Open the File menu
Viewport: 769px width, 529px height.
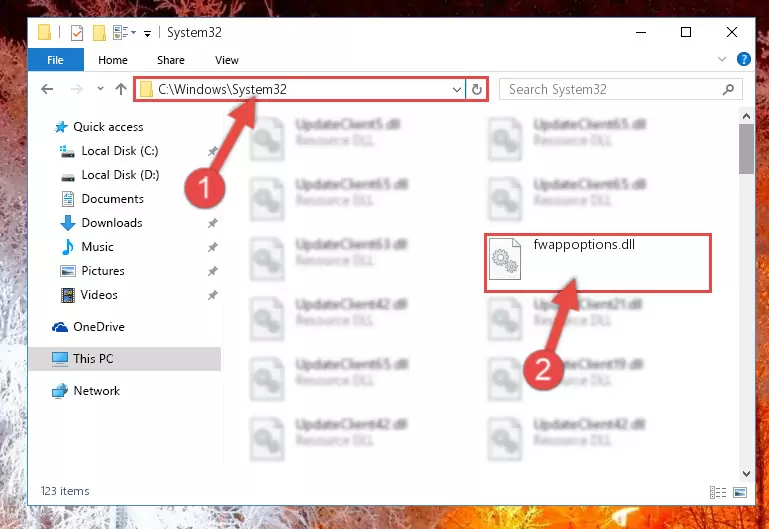55,60
